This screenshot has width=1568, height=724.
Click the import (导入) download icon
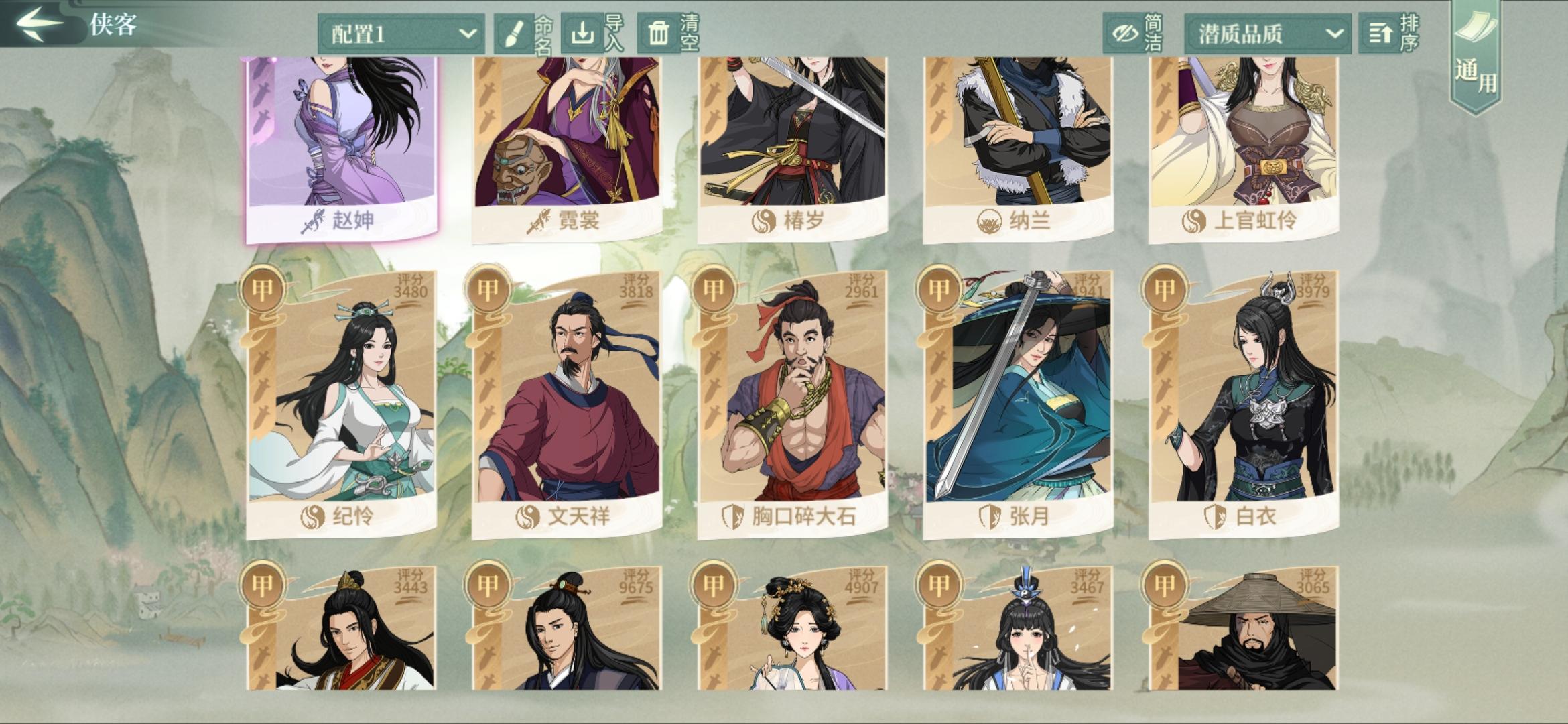coord(582,33)
